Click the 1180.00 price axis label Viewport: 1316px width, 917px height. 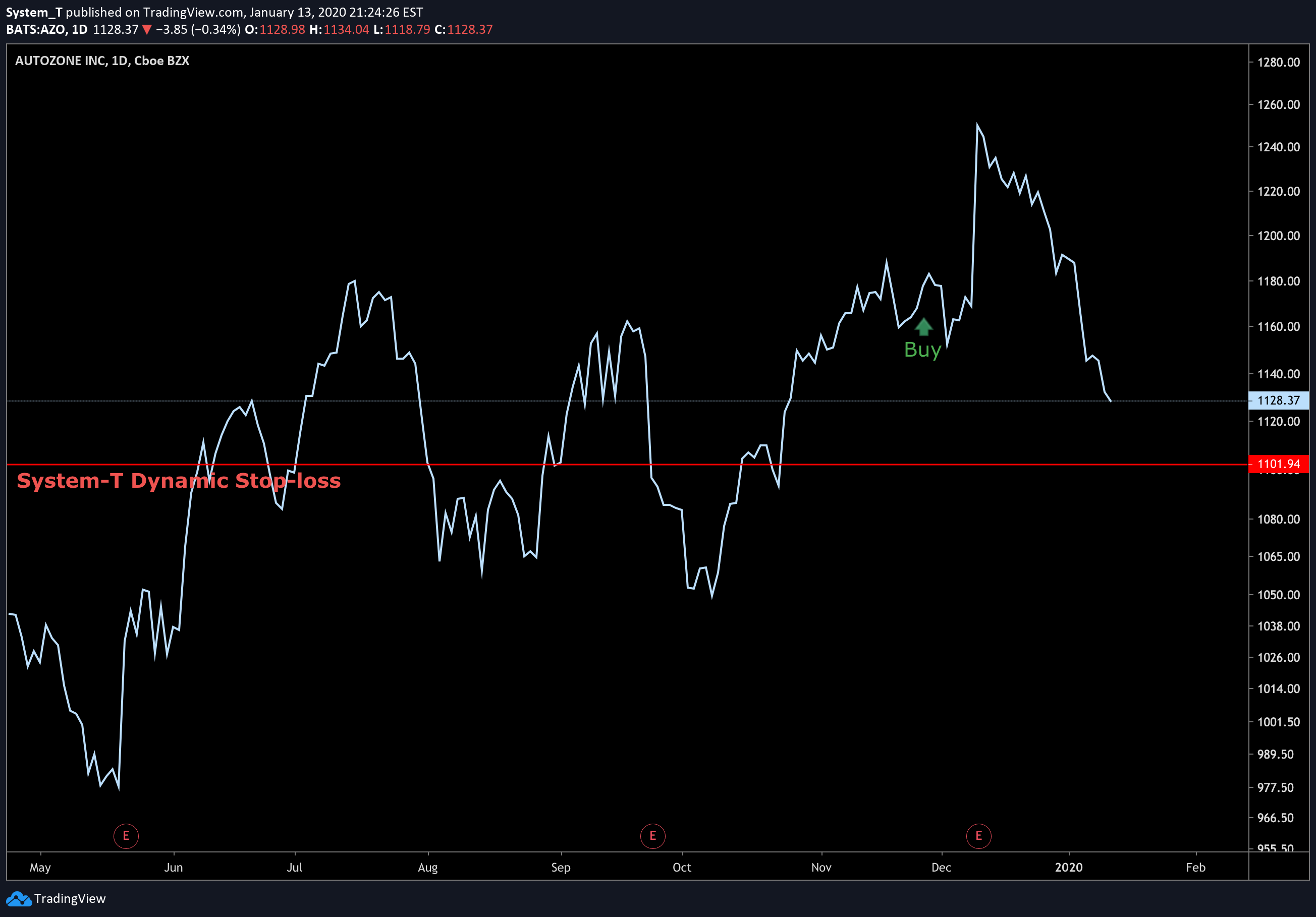coord(1279,281)
